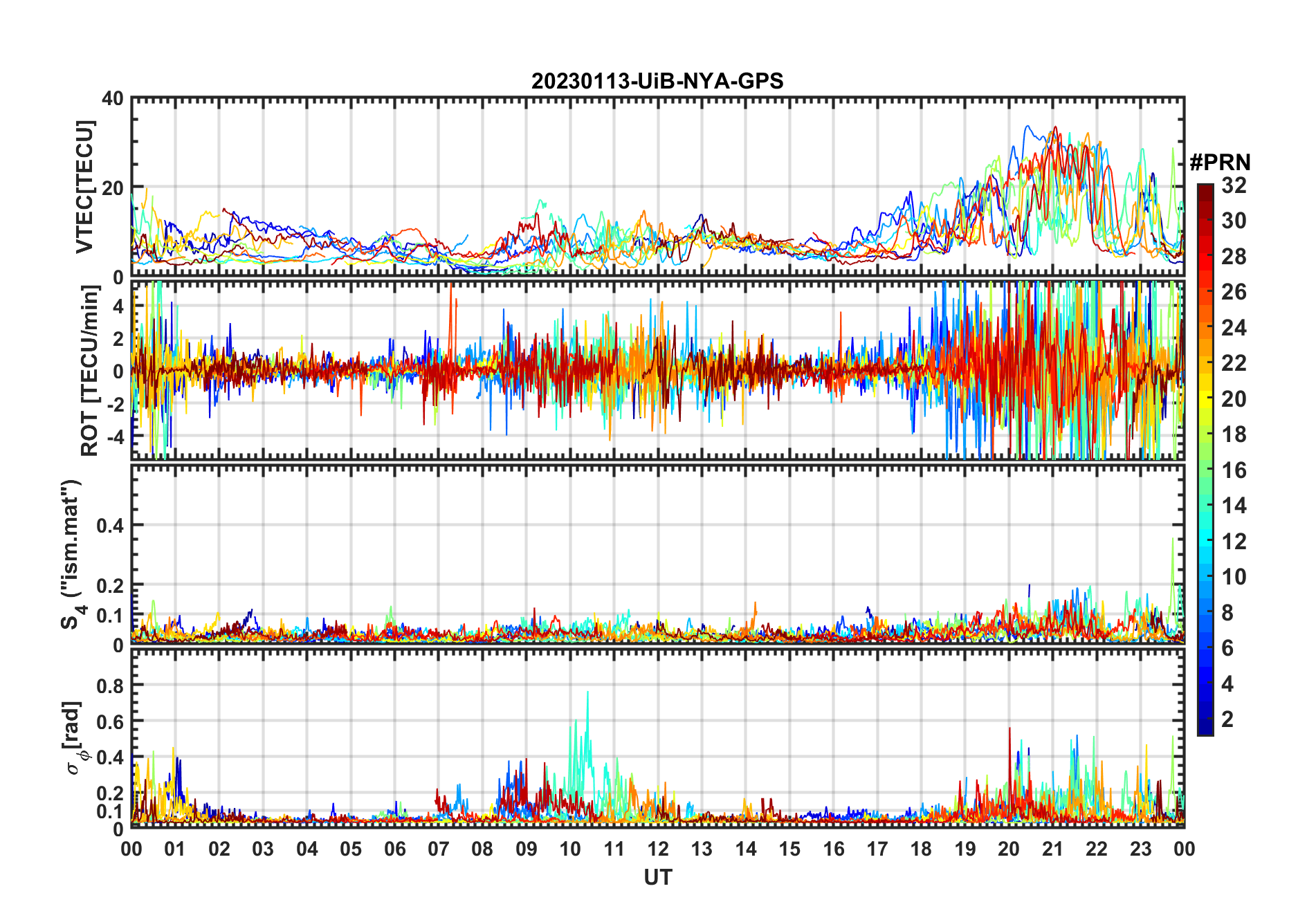This screenshot has width=1316, height=920.
Task: Click colorbar tick label 10
Action: [1234, 577]
